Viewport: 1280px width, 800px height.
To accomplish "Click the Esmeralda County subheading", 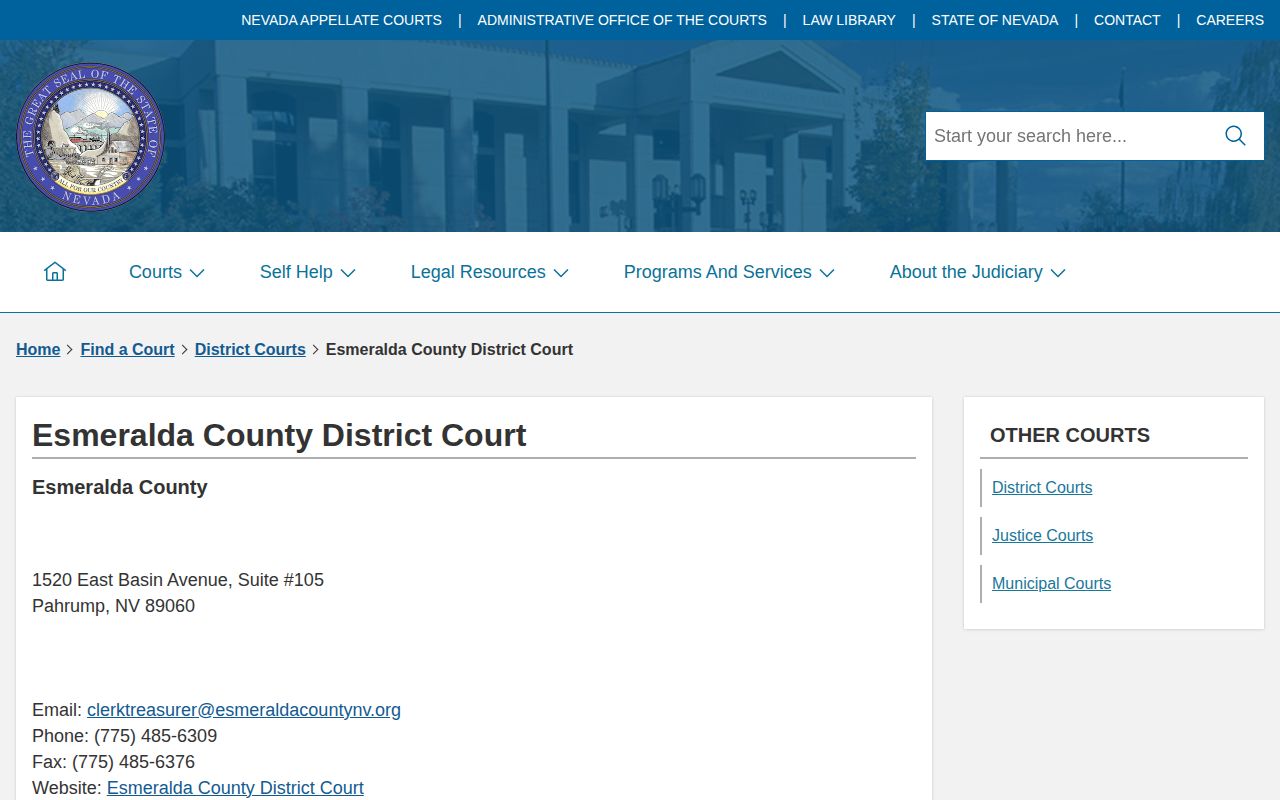I will click(120, 487).
